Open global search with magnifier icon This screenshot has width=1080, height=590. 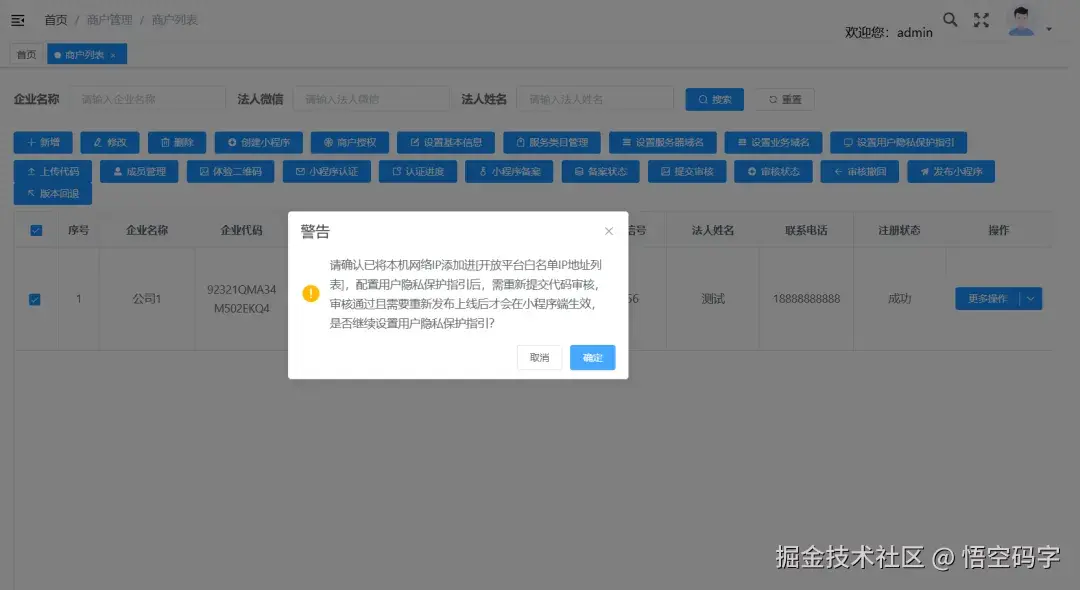click(x=950, y=19)
